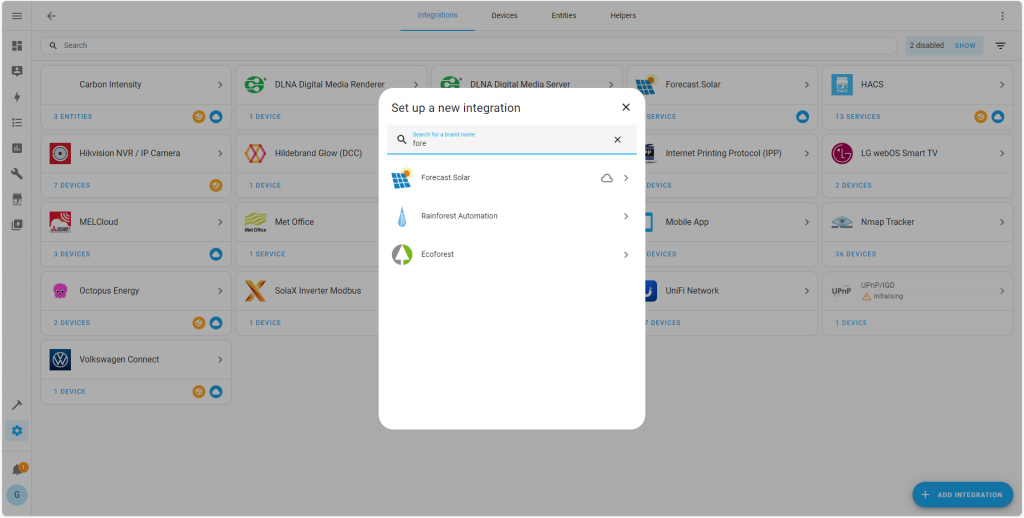
Task: Click the Hikvision NVR camera logo
Action: 60,154
